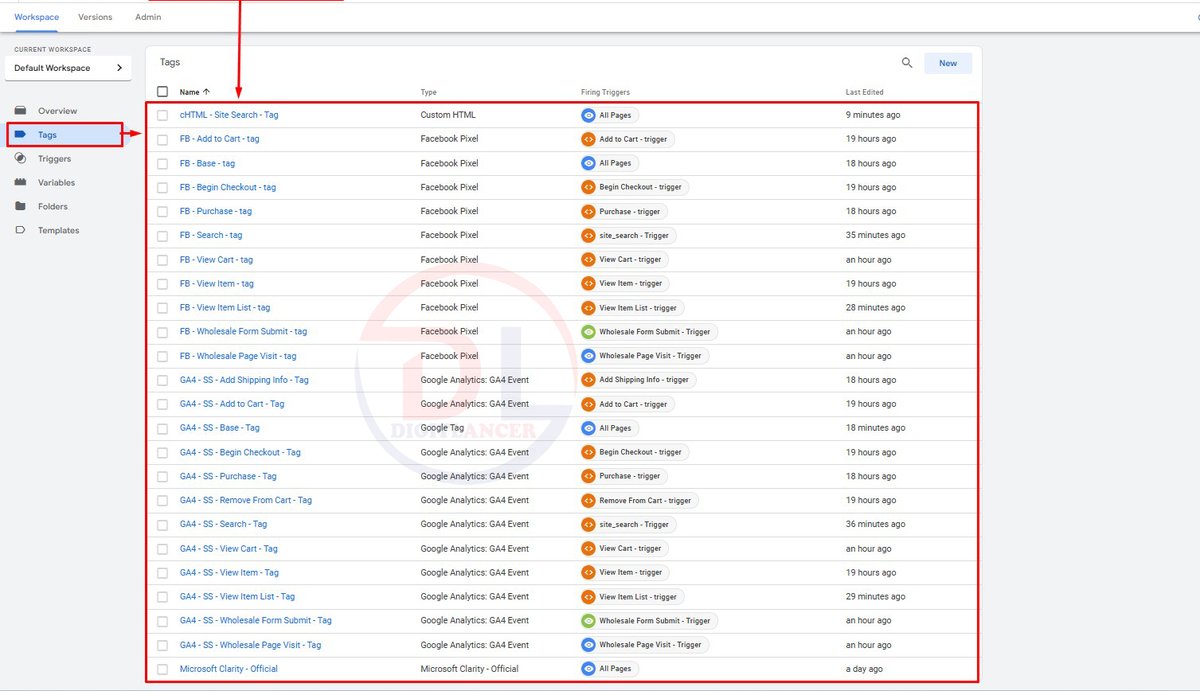
Task: Click trigger icon in GA4 - SS - View Item List row
Action: pyautogui.click(x=589, y=597)
